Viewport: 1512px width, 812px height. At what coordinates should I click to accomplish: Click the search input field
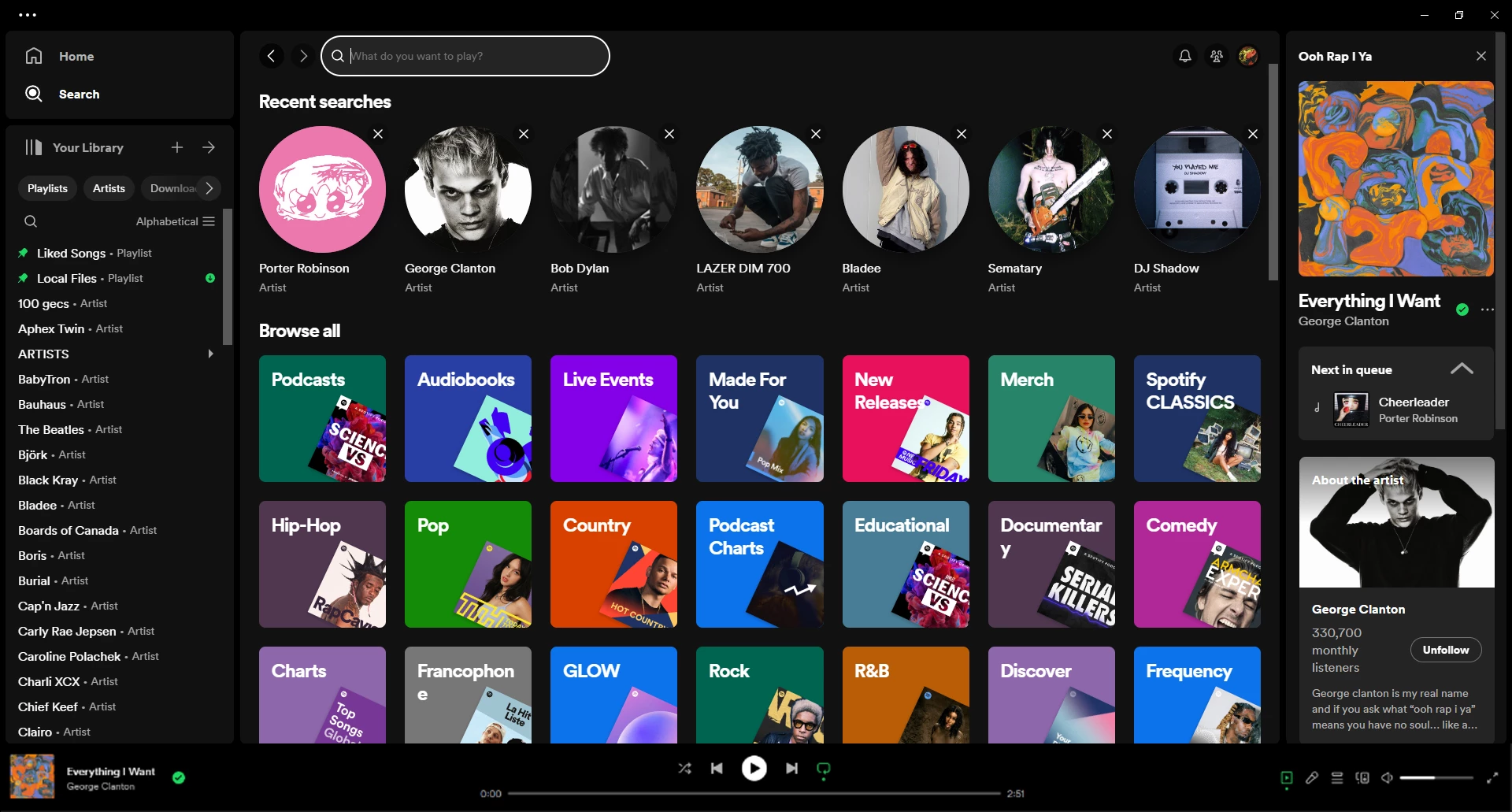[472, 56]
